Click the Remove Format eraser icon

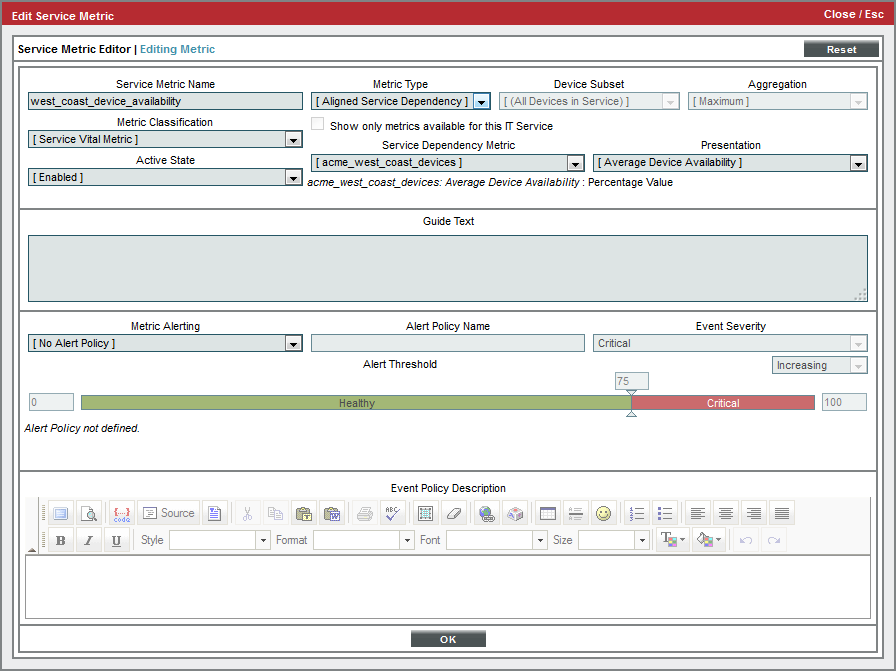tap(452, 512)
